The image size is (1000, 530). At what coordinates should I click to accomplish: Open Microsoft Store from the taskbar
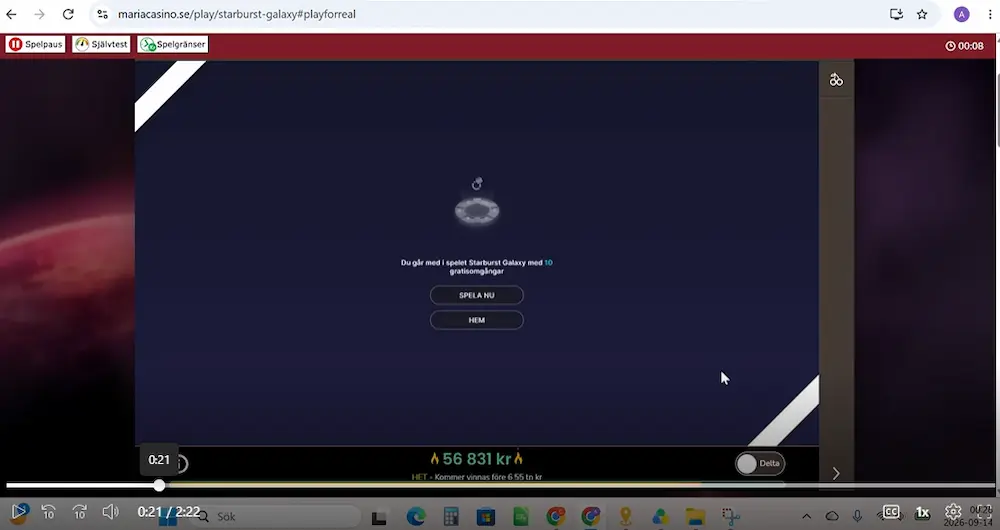point(485,517)
